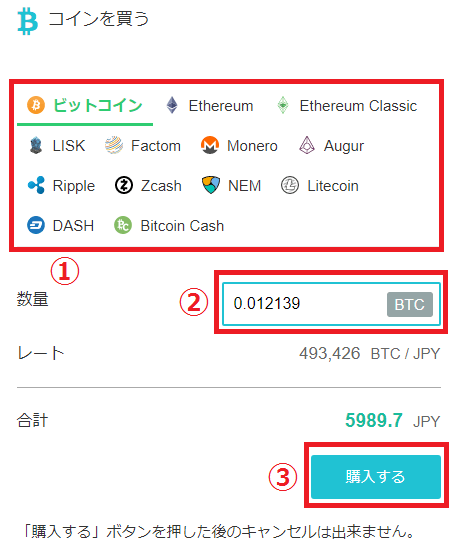Click the Ethereum diamond icon
Screen dimensions: 456x550
coord(172,105)
